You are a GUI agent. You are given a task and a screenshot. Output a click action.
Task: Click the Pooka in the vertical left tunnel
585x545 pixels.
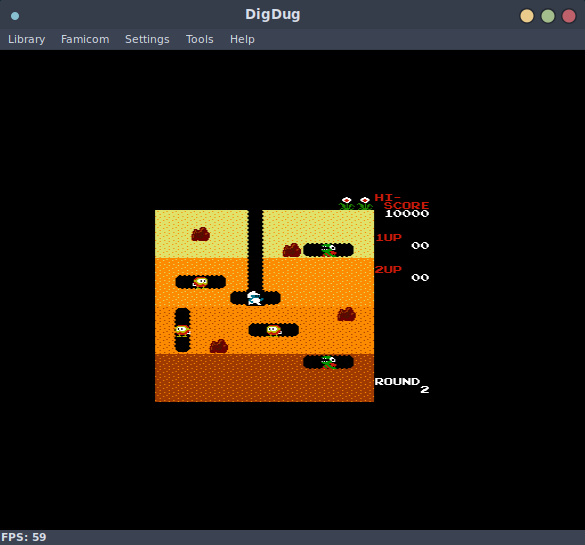point(182,331)
